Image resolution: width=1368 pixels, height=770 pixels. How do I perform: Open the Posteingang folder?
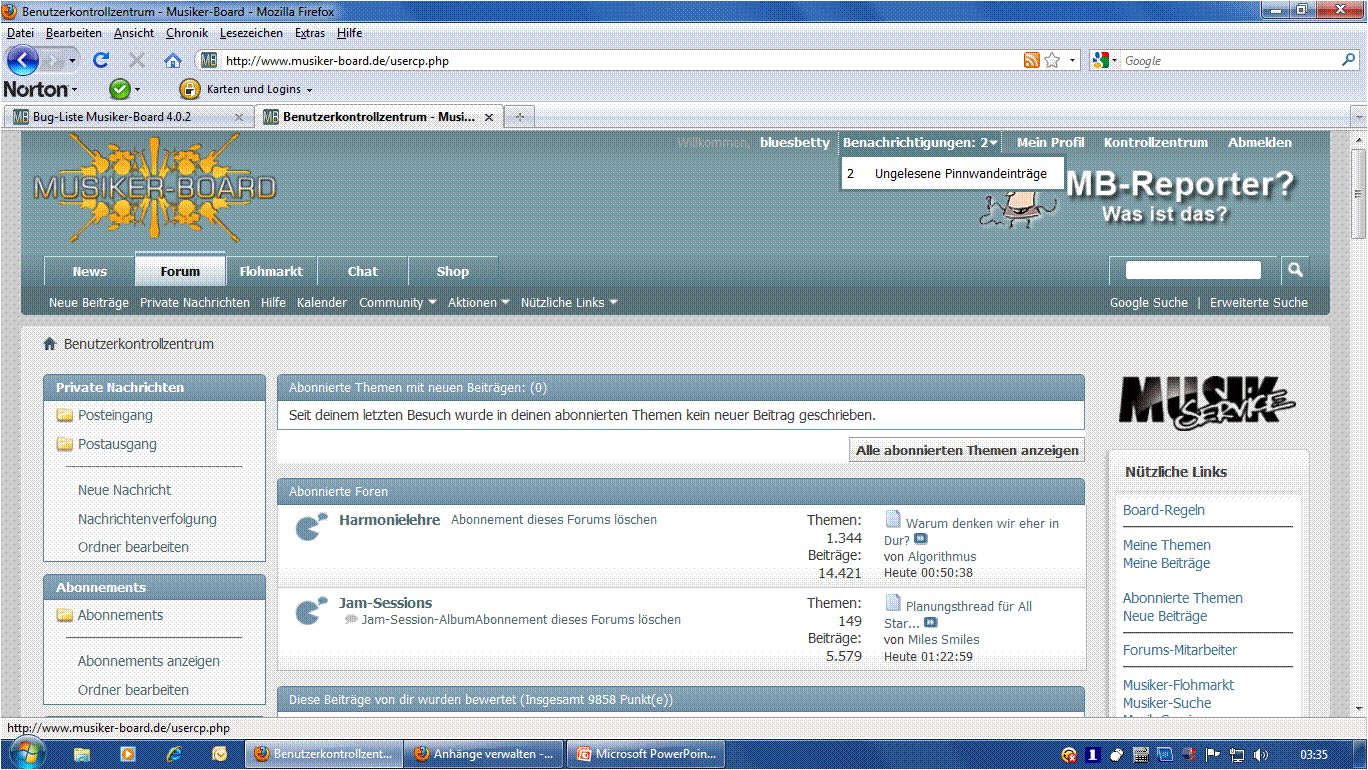pos(115,415)
